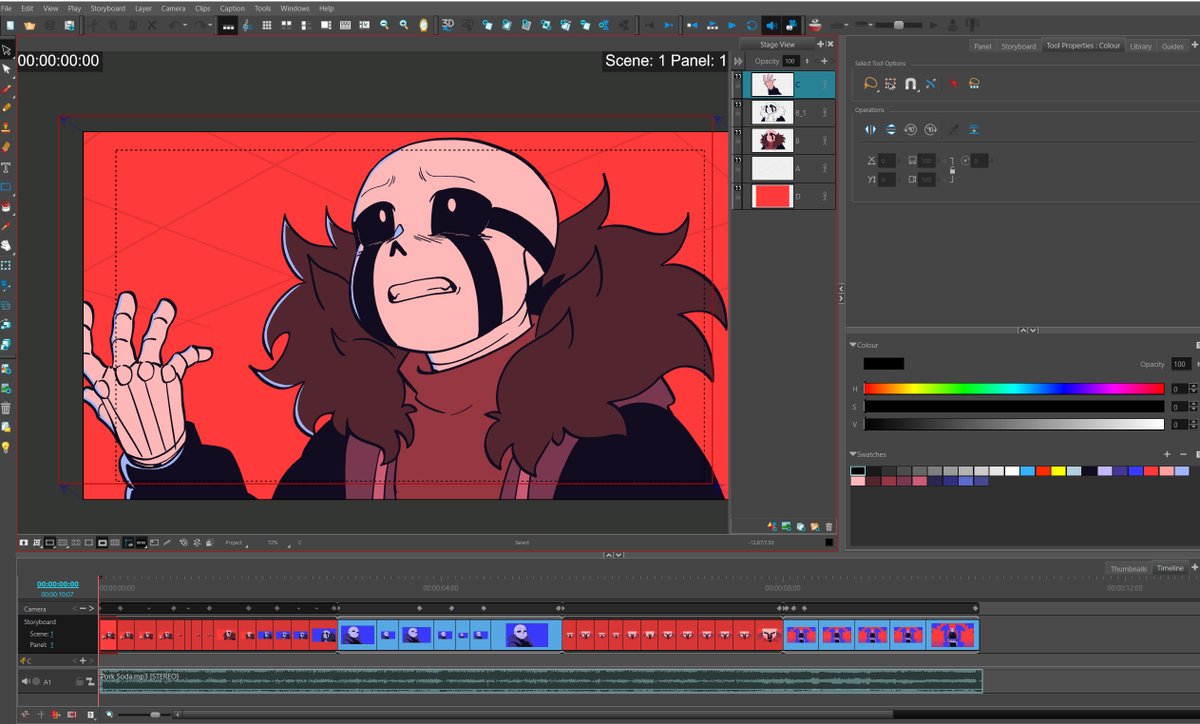The width and height of the screenshot is (1200, 724).
Task: Click the Rotate 90 clockwise icon in Operations
Action: (930, 129)
